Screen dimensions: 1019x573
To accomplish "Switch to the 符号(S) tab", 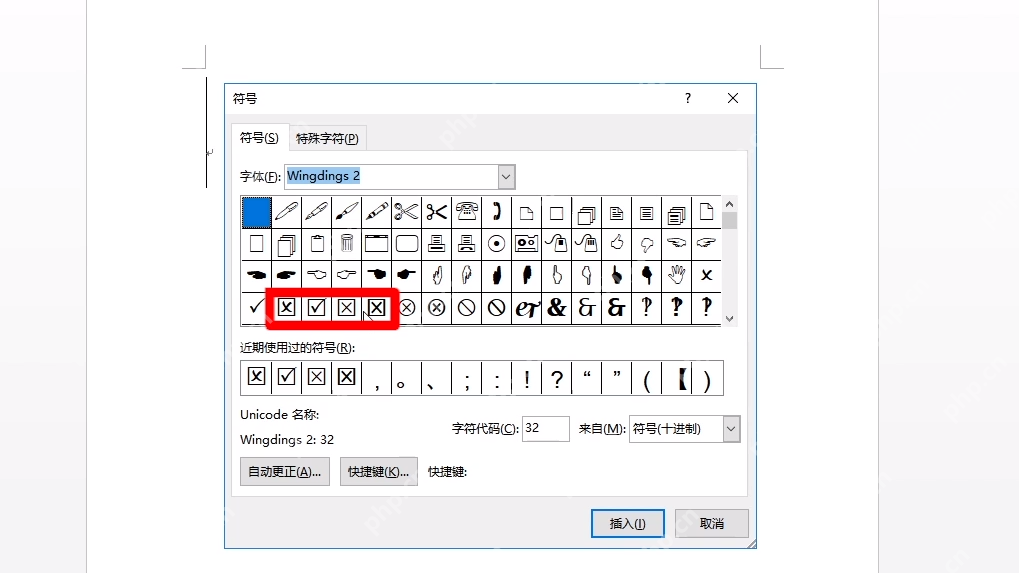I will pyautogui.click(x=259, y=138).
